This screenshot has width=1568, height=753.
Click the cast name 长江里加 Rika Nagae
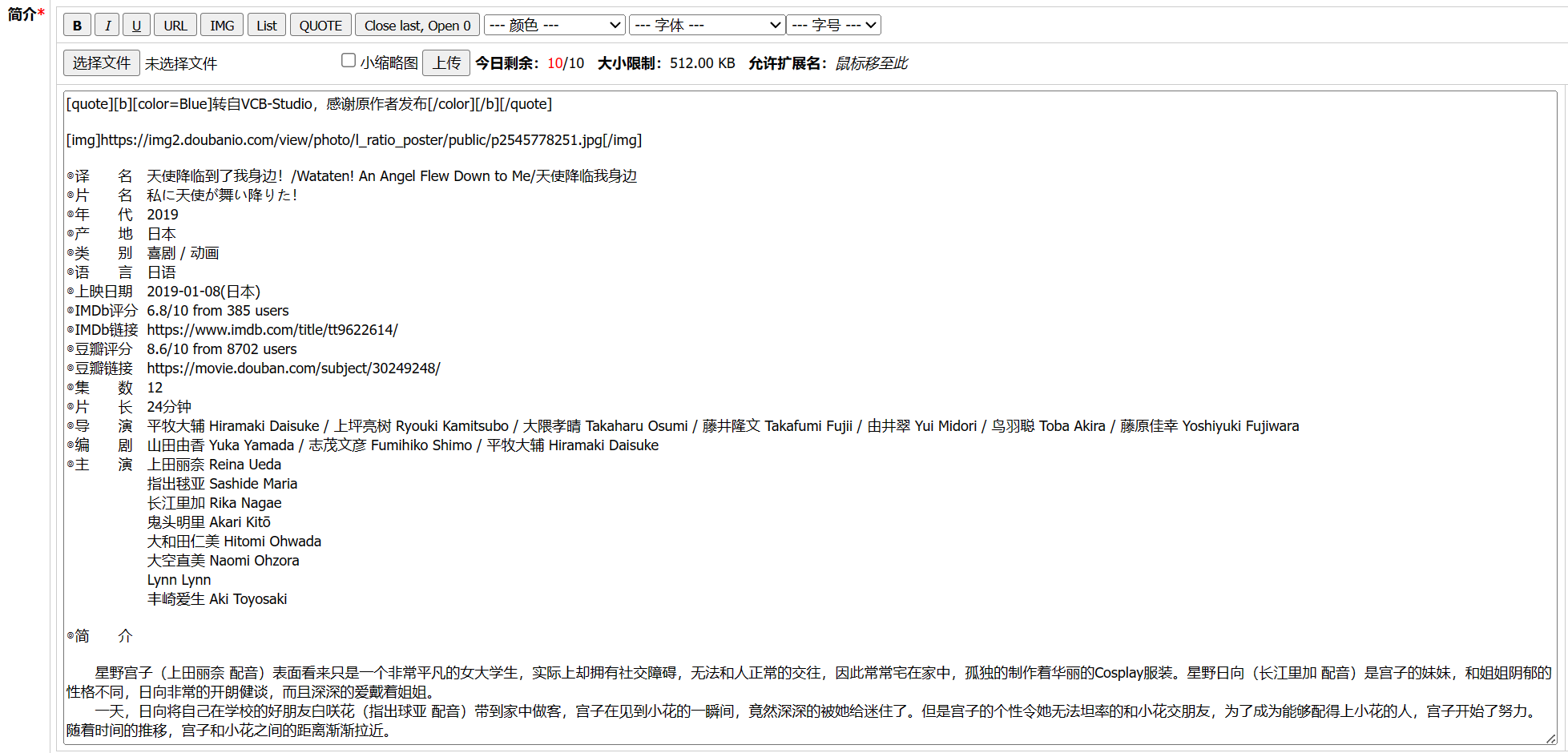point(214,503)
